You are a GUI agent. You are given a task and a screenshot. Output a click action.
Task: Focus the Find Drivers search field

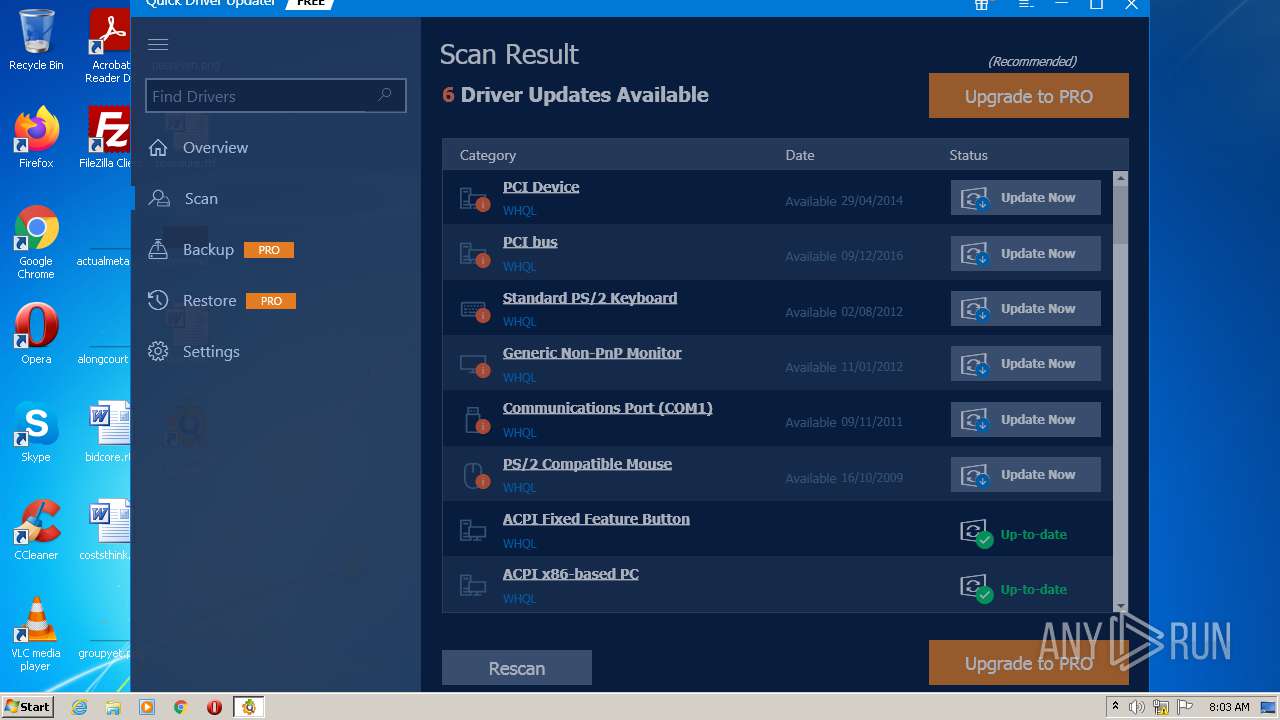click(x=276, y=96)
